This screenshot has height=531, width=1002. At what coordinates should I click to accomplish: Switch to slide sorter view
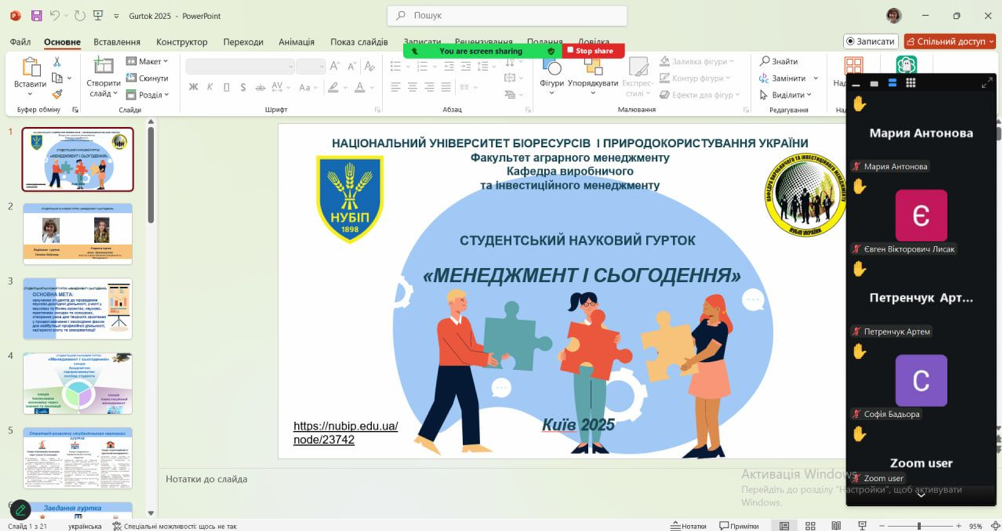pos(810,526)
